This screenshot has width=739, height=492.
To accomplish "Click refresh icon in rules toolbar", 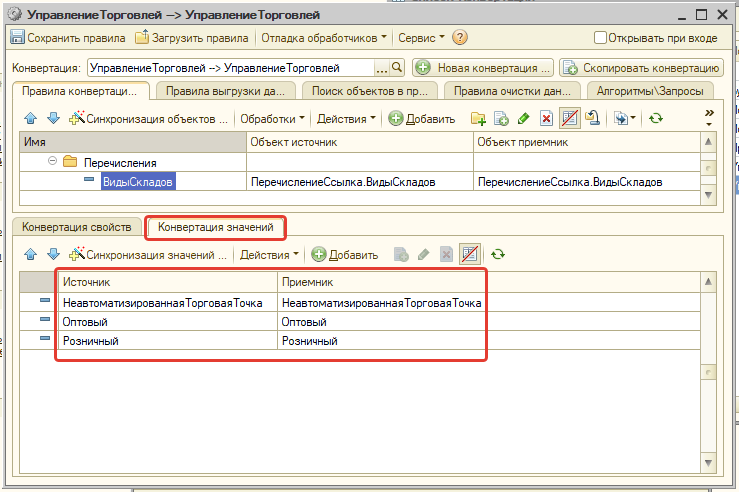I will point(656,118).
